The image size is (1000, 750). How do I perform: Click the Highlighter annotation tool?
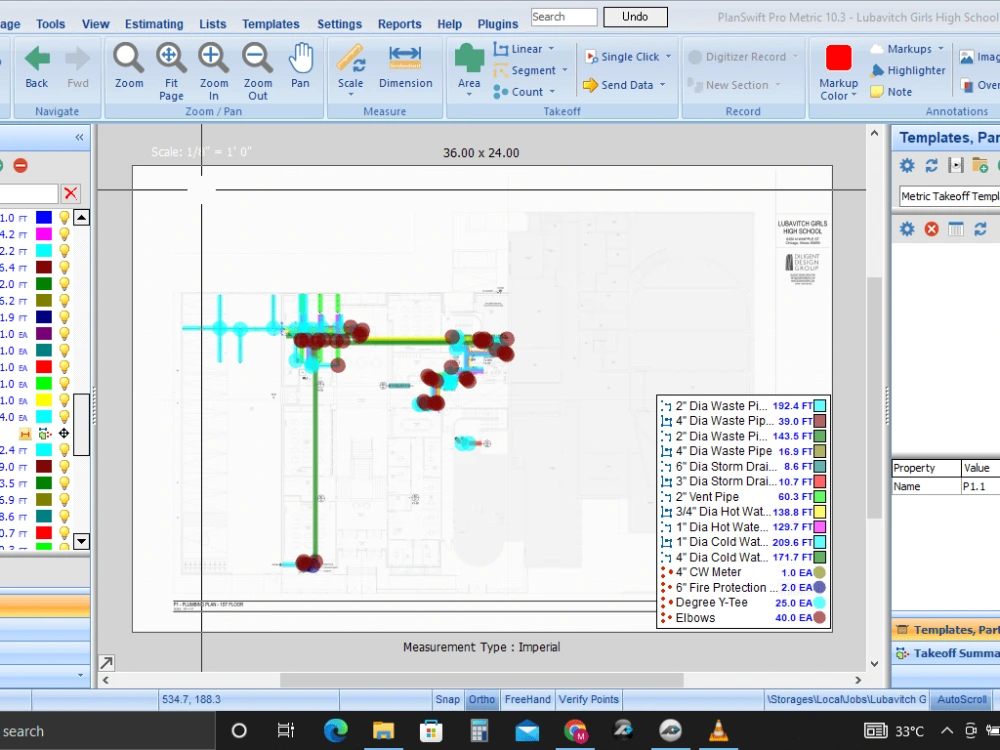[x=908, y=70]
